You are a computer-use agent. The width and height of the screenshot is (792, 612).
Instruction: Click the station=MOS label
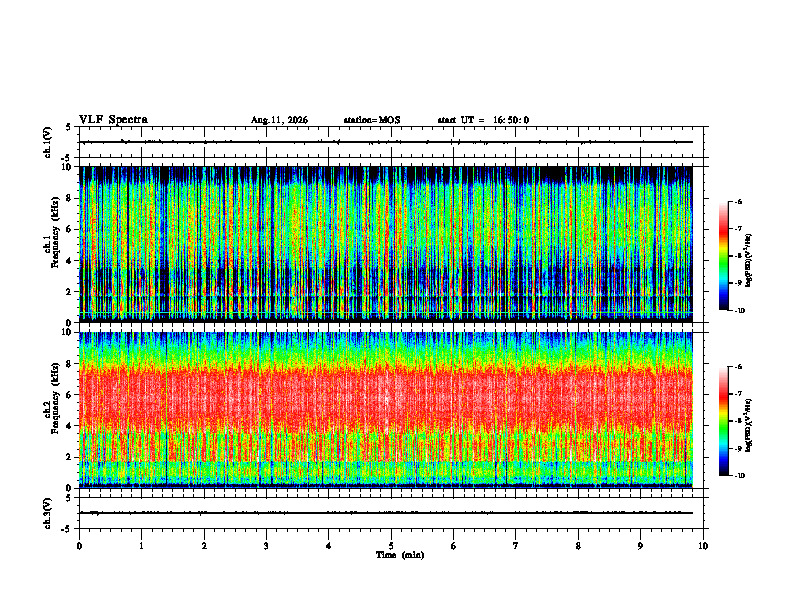point(372,120)
